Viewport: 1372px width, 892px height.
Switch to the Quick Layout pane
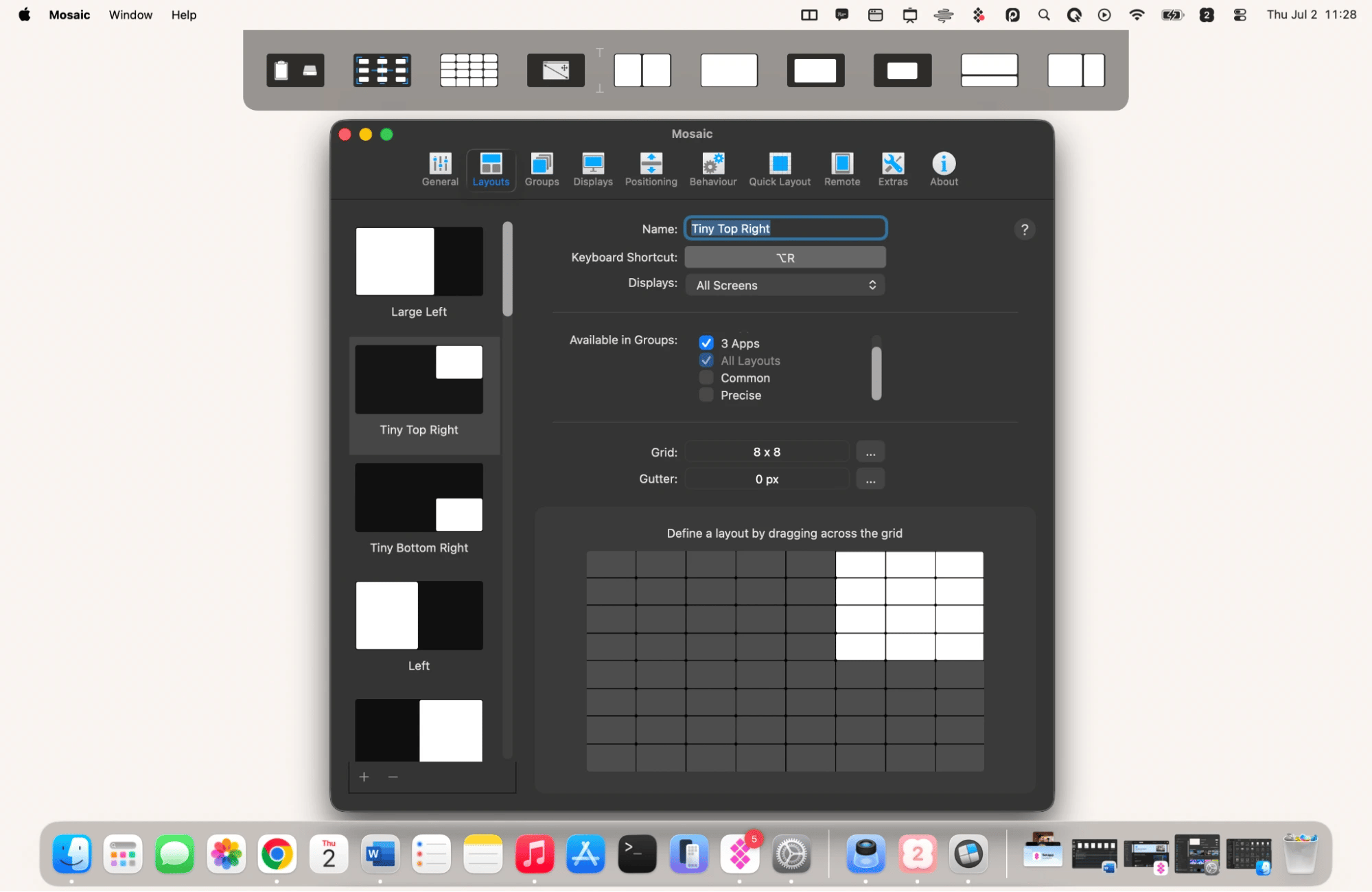tap(780, 170)
